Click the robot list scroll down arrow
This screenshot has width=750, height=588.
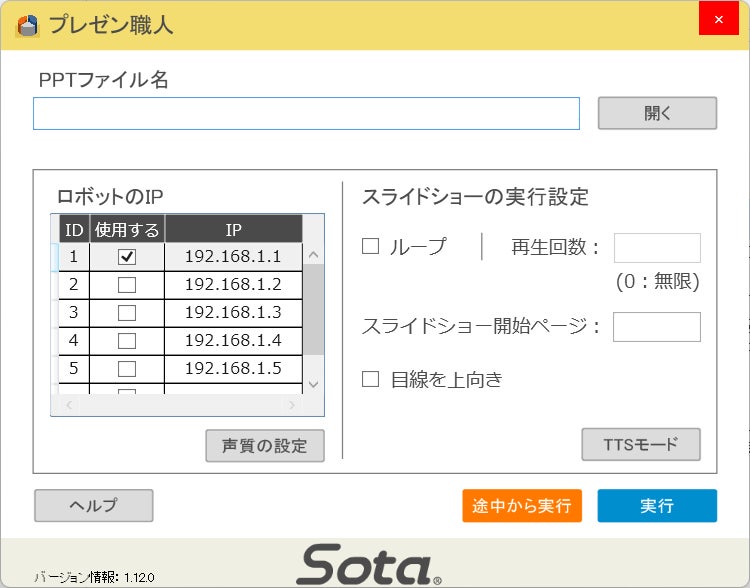(313, 384)
